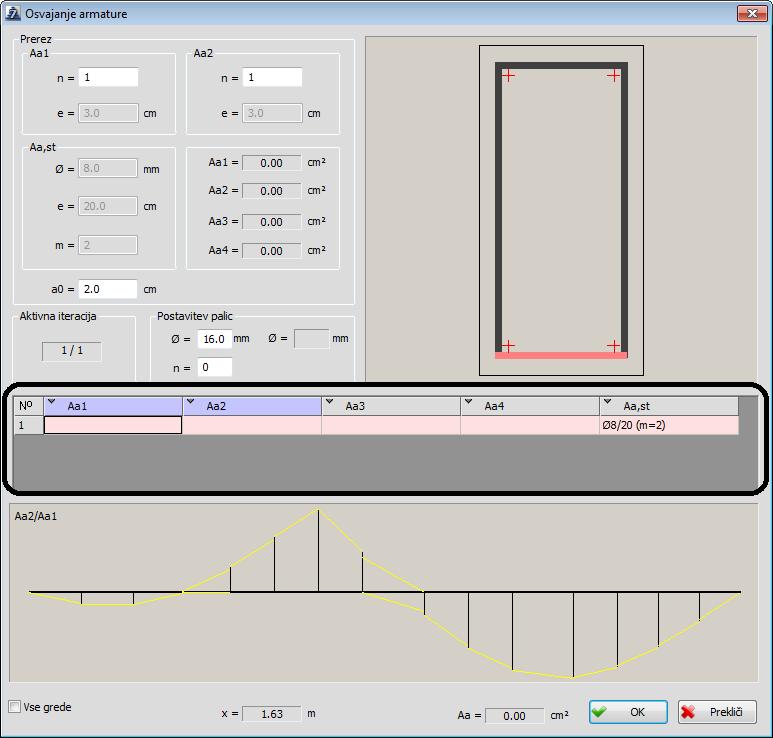
Task: Click the Aa1 area value field
Action: [272, 163]
